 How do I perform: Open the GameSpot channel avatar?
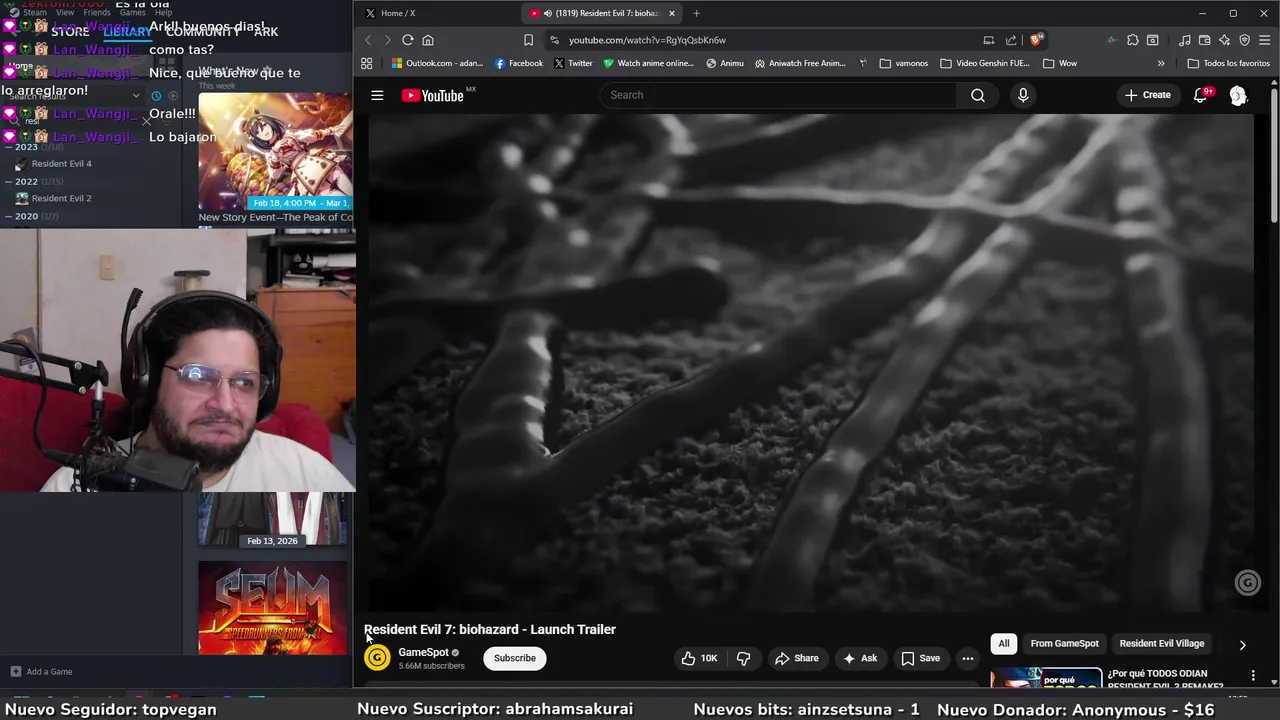point(377,657)
